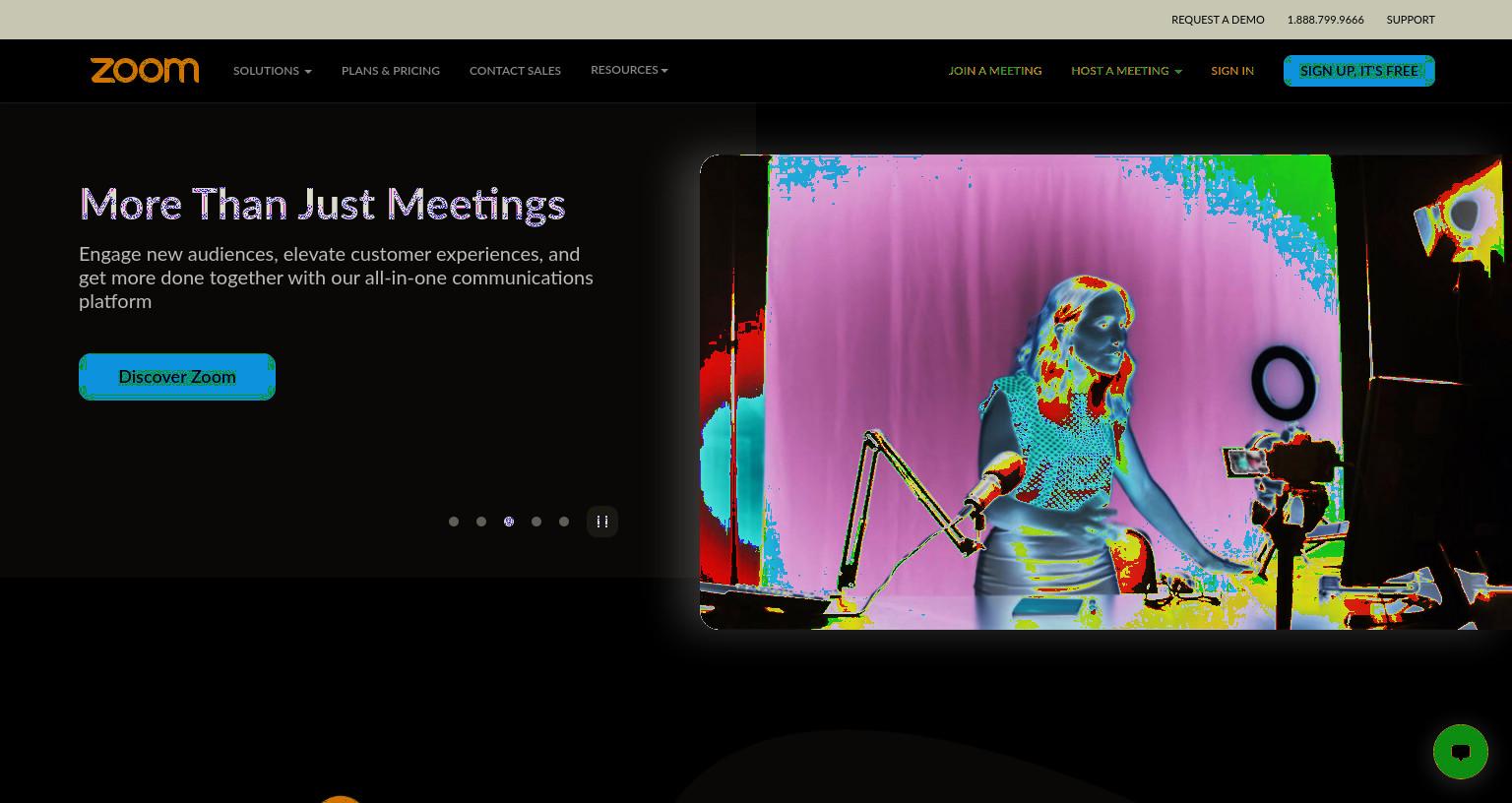Select the fifth carousel dot
The height and width of the screenshot is (803, 1512).
point(564,522)
